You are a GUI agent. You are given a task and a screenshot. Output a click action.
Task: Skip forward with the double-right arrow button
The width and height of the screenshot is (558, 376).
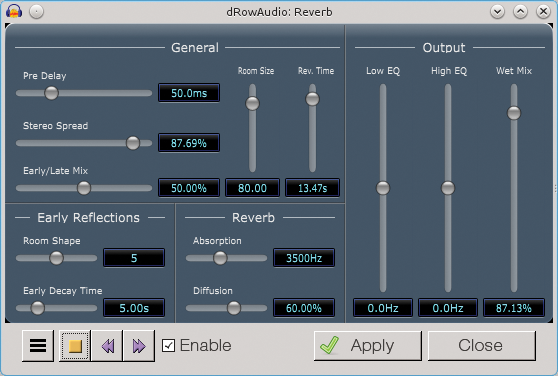click(139, 345)
